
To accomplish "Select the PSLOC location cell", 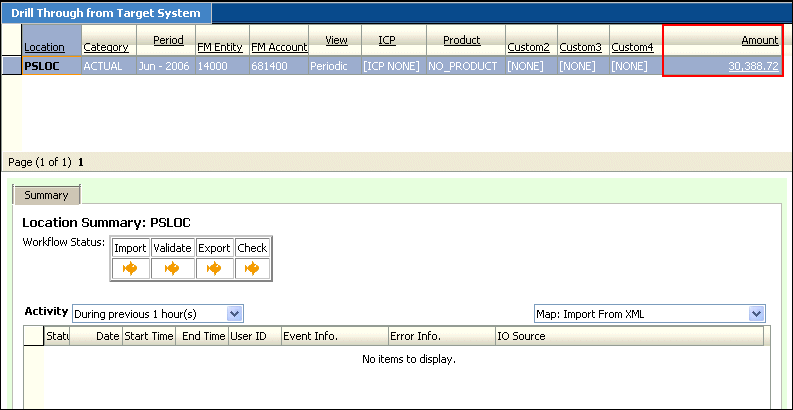I will coord(52,66).
